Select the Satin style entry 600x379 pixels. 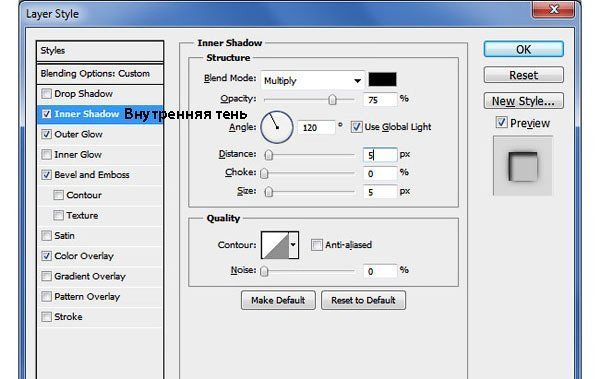[64, 236]
